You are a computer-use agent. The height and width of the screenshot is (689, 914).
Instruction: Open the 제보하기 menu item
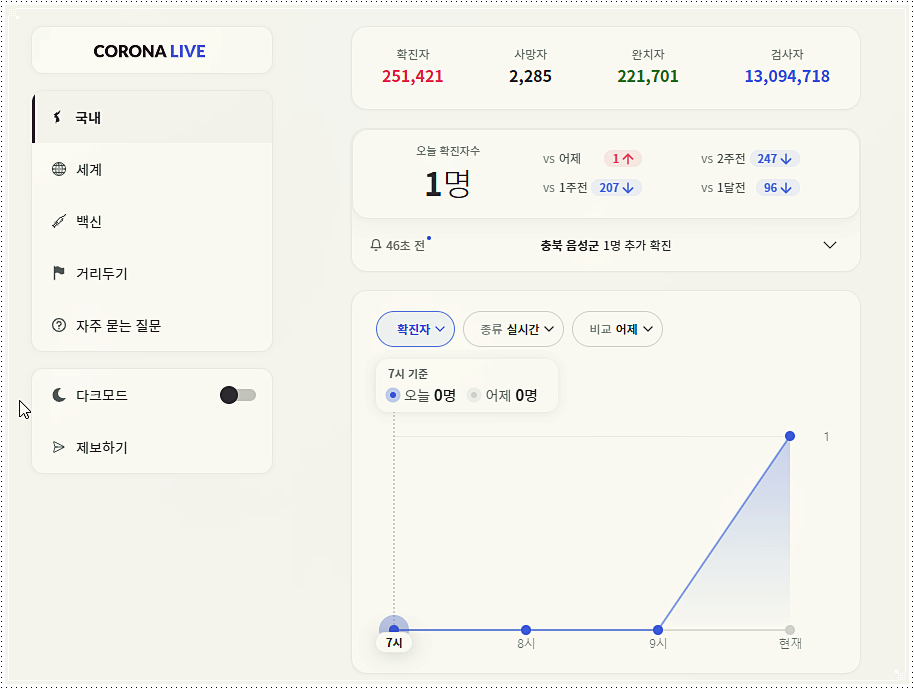point(152,447)
